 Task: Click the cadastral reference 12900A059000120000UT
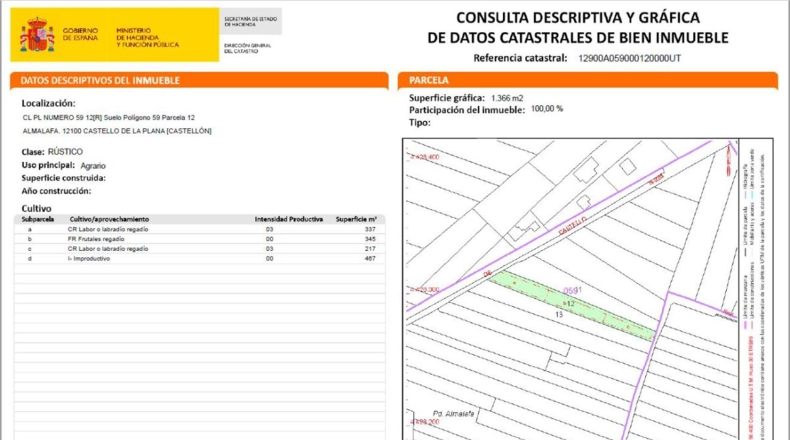(629, 58)
